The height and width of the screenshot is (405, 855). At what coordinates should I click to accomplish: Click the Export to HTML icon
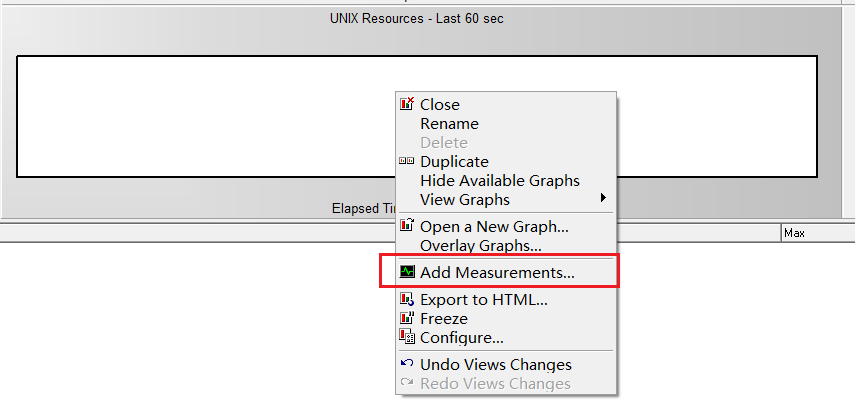click(x=407, y=299)
